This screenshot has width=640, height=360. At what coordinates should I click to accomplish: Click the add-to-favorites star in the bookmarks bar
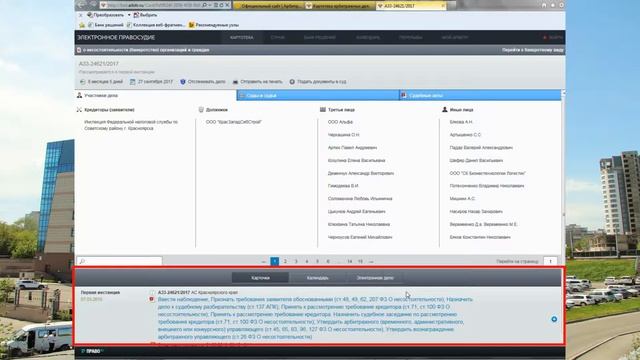(82, 25)
